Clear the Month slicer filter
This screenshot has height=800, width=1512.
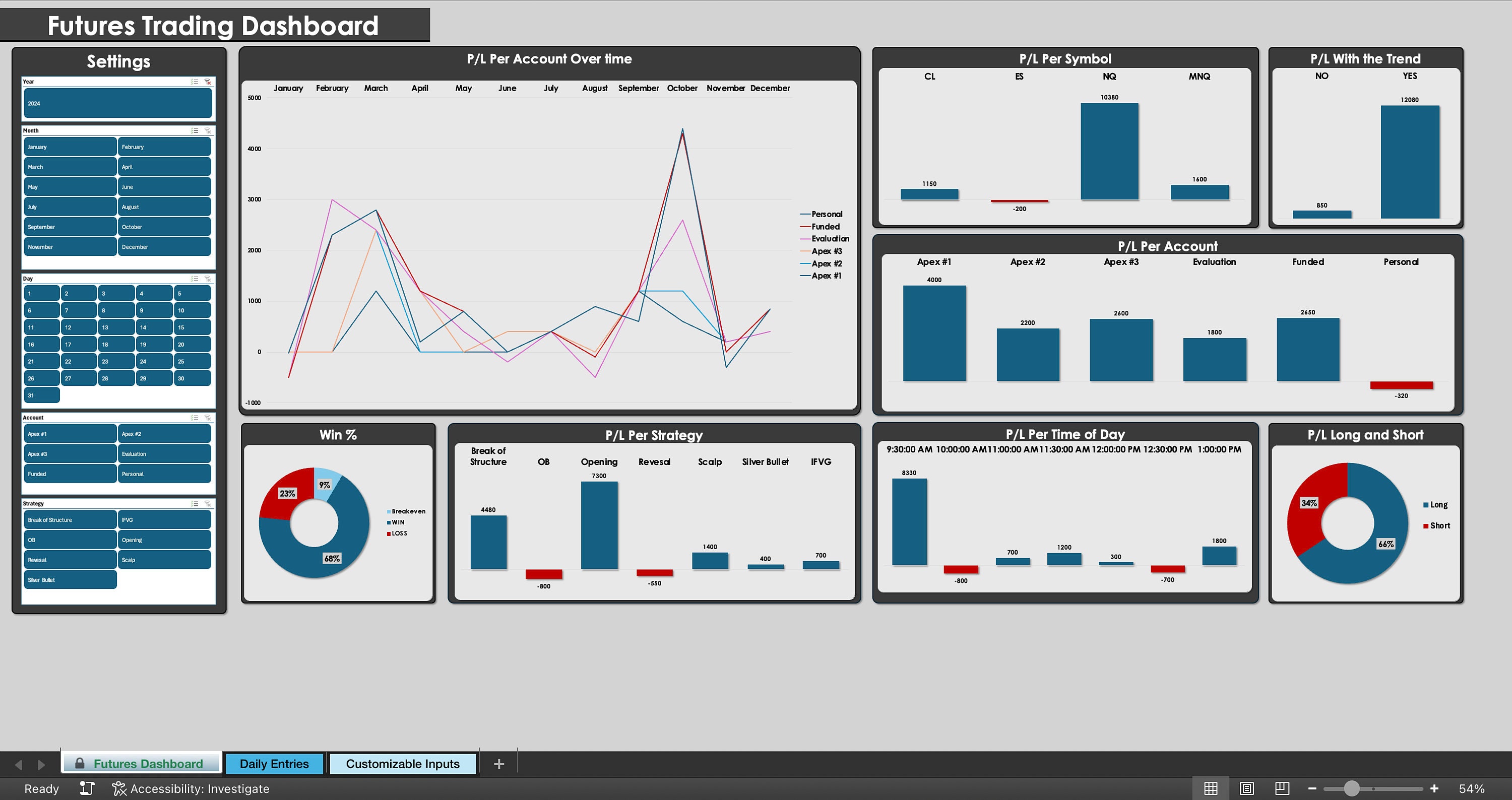click(x=207, y=131)
